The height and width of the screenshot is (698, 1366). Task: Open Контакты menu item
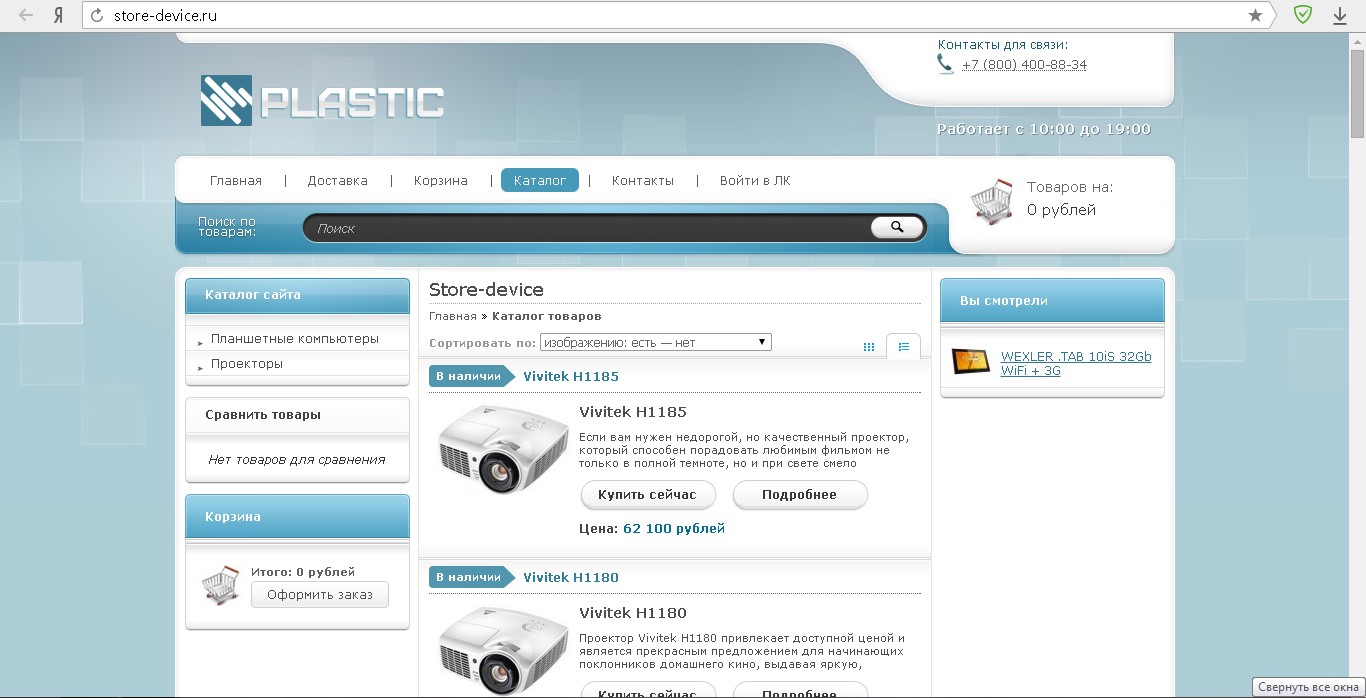tap(643, 181)
